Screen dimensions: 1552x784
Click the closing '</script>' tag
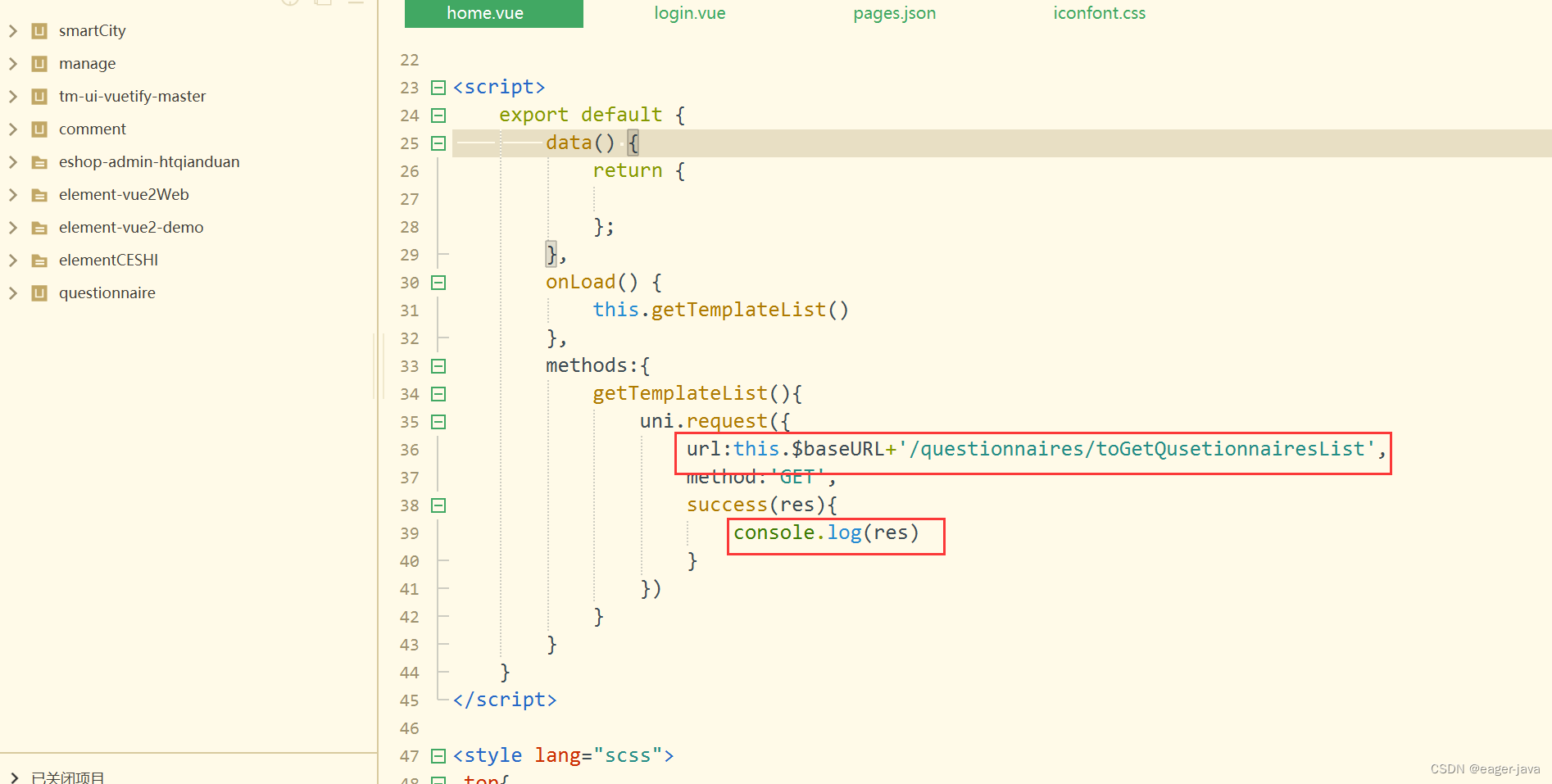pyautogui.click(x=505, y=700)
